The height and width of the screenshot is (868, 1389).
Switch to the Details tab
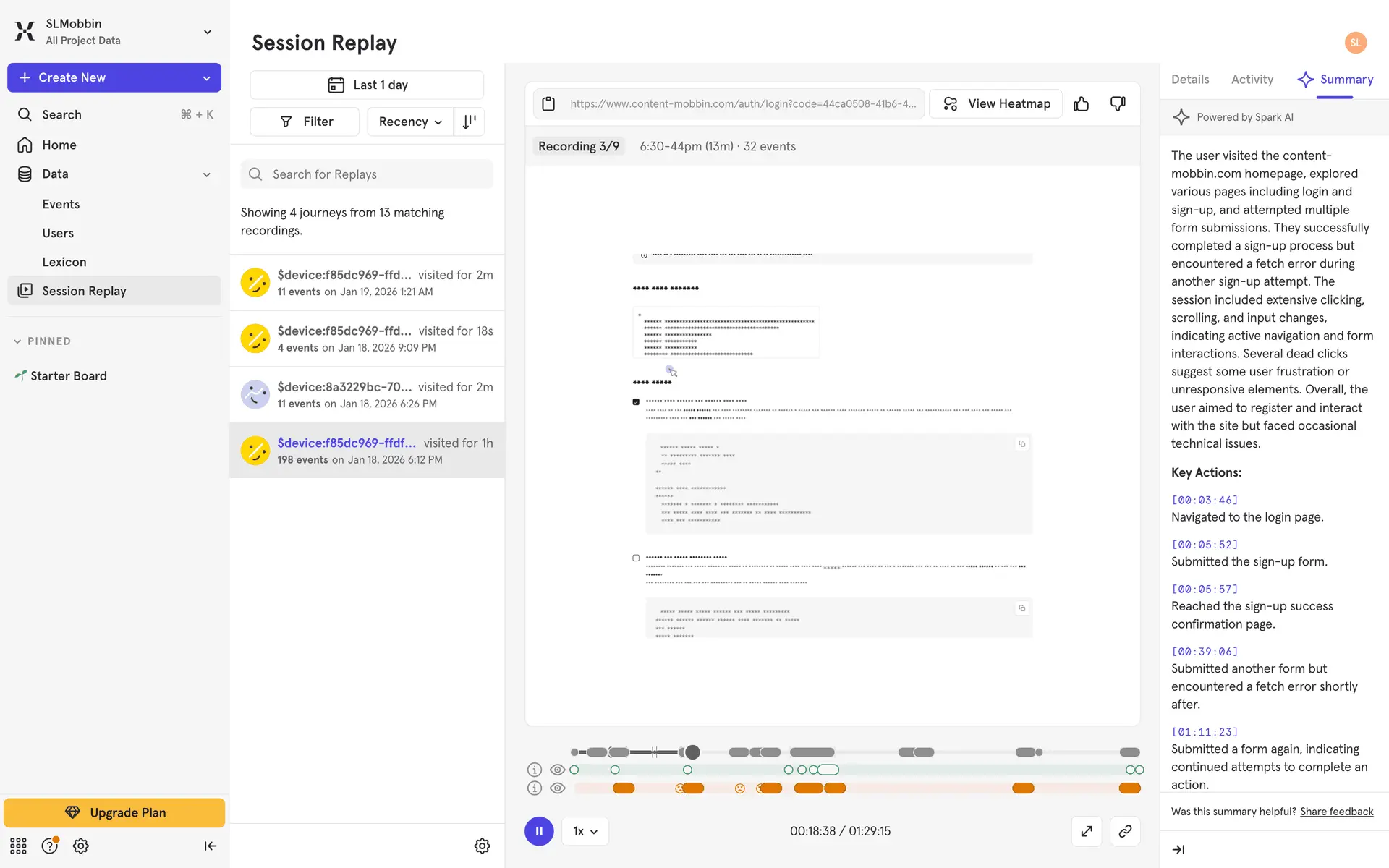pos(1189,80)
